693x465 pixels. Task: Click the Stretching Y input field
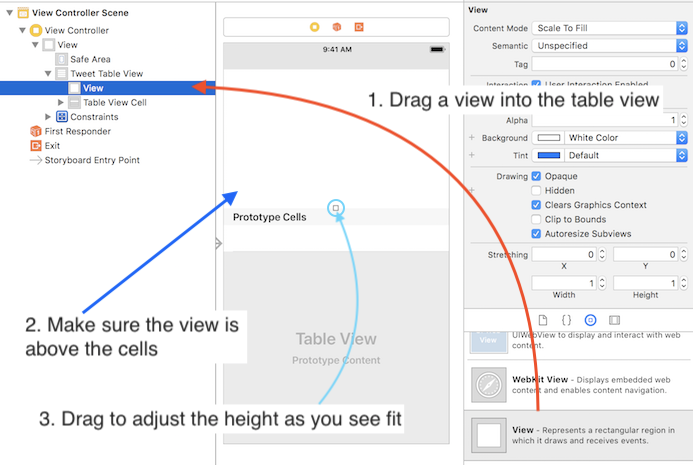pos(646,255)
